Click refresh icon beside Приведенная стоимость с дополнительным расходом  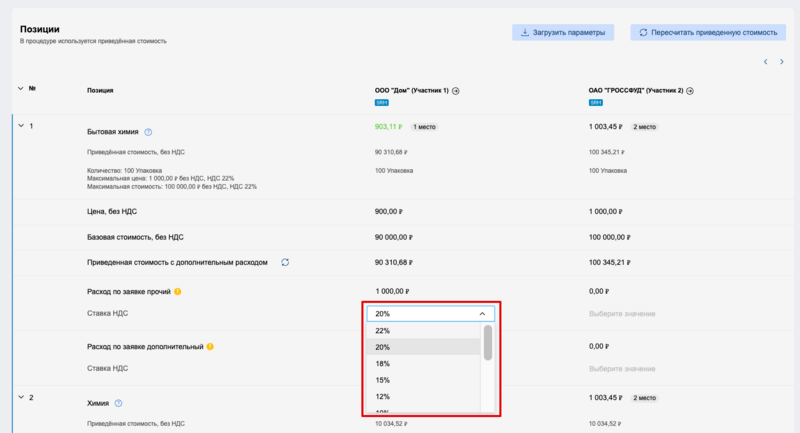[285, 262]
